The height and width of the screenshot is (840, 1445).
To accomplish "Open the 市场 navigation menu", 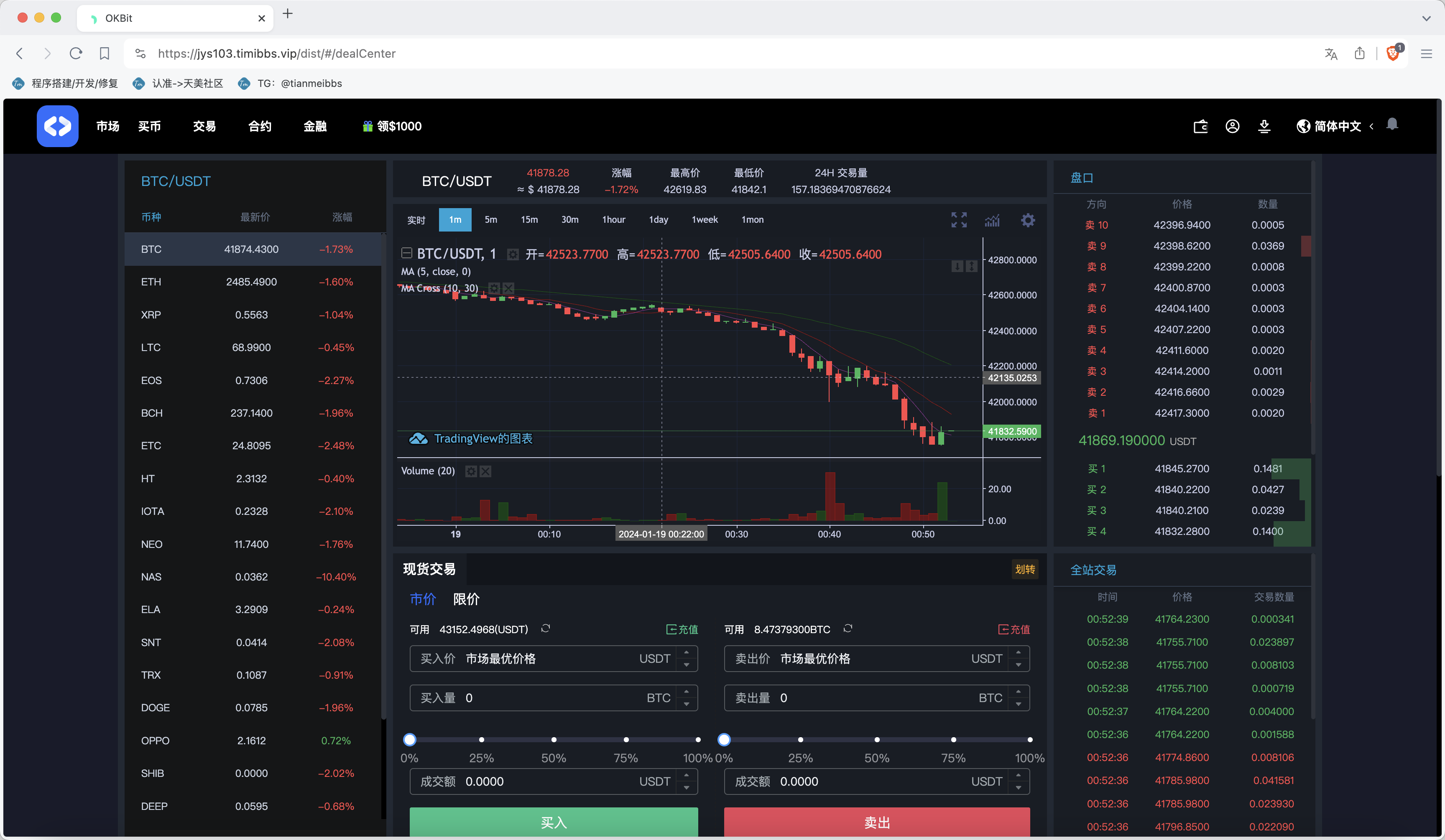I will 108,126.
